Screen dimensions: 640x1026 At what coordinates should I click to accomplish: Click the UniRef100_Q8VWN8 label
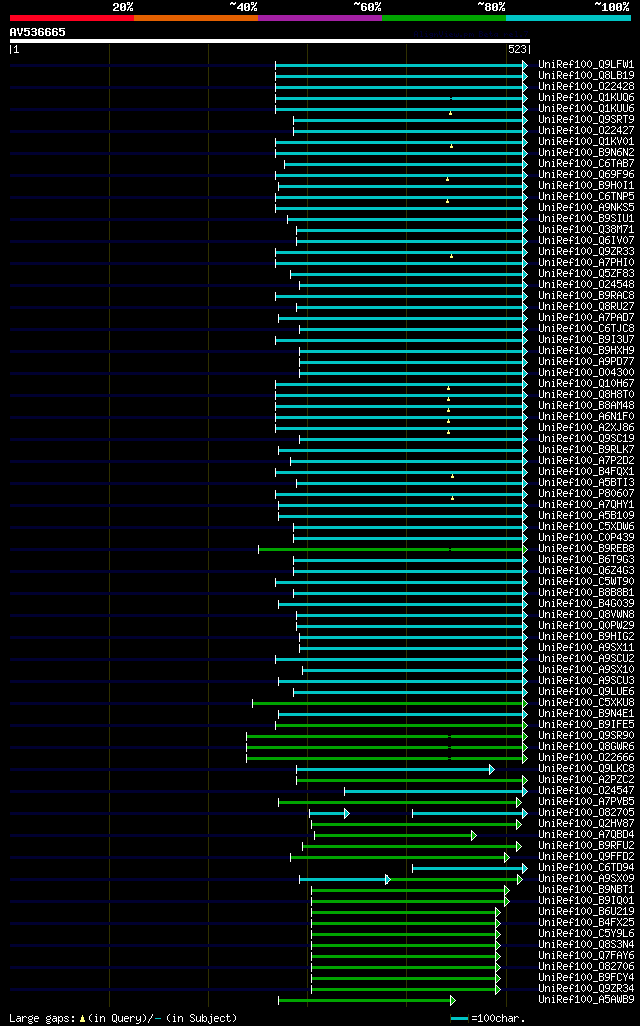(x=586, y=614)
